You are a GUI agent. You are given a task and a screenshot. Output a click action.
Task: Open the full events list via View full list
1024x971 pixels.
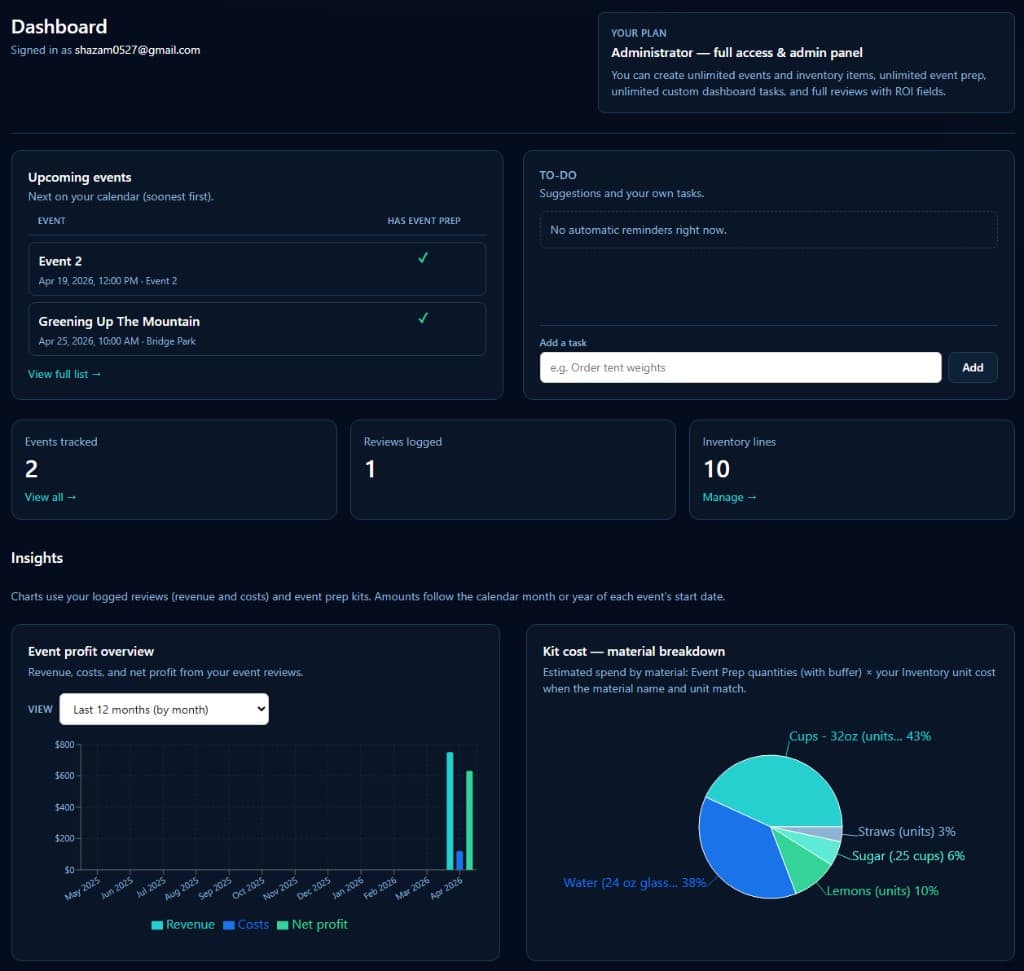pyautogui.click(x=64, y=373)
